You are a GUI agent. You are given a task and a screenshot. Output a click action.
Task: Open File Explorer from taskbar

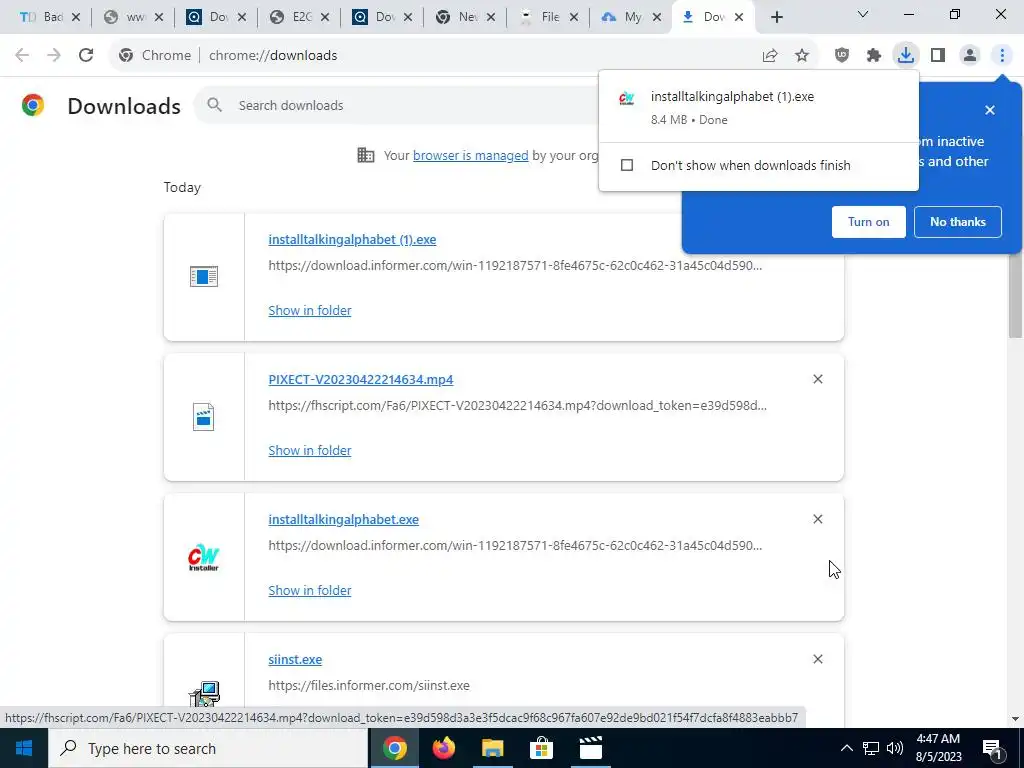pos(493,748)
